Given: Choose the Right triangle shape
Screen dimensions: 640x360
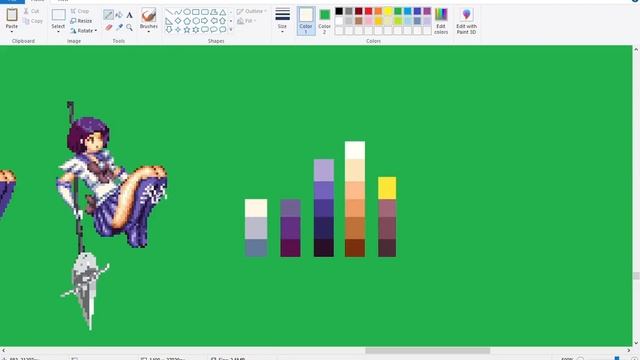Looking at the screenshot, I should [169, 21].
